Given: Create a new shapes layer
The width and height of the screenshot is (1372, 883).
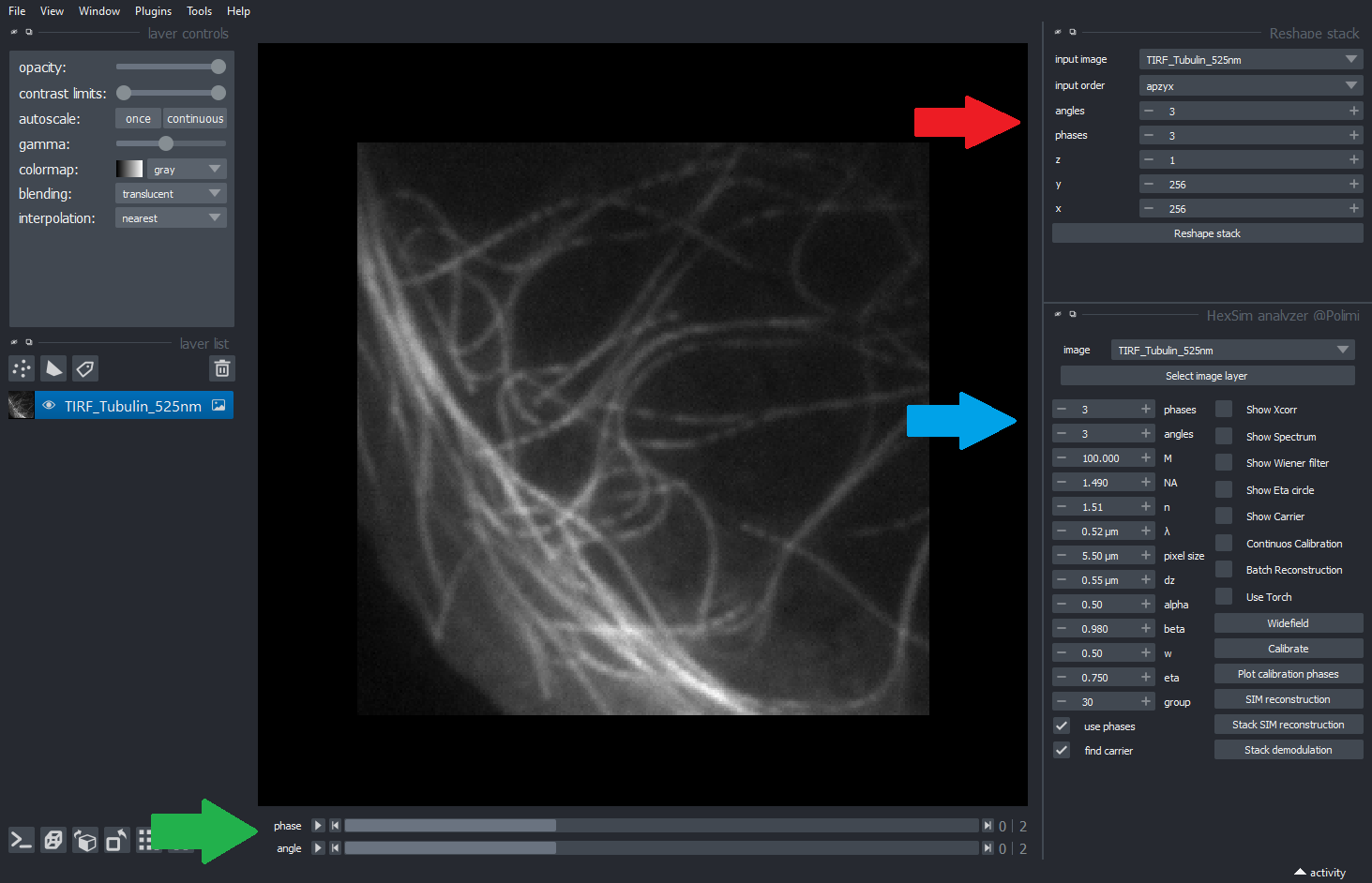Looking at the screenshot, I should point(53,369).
